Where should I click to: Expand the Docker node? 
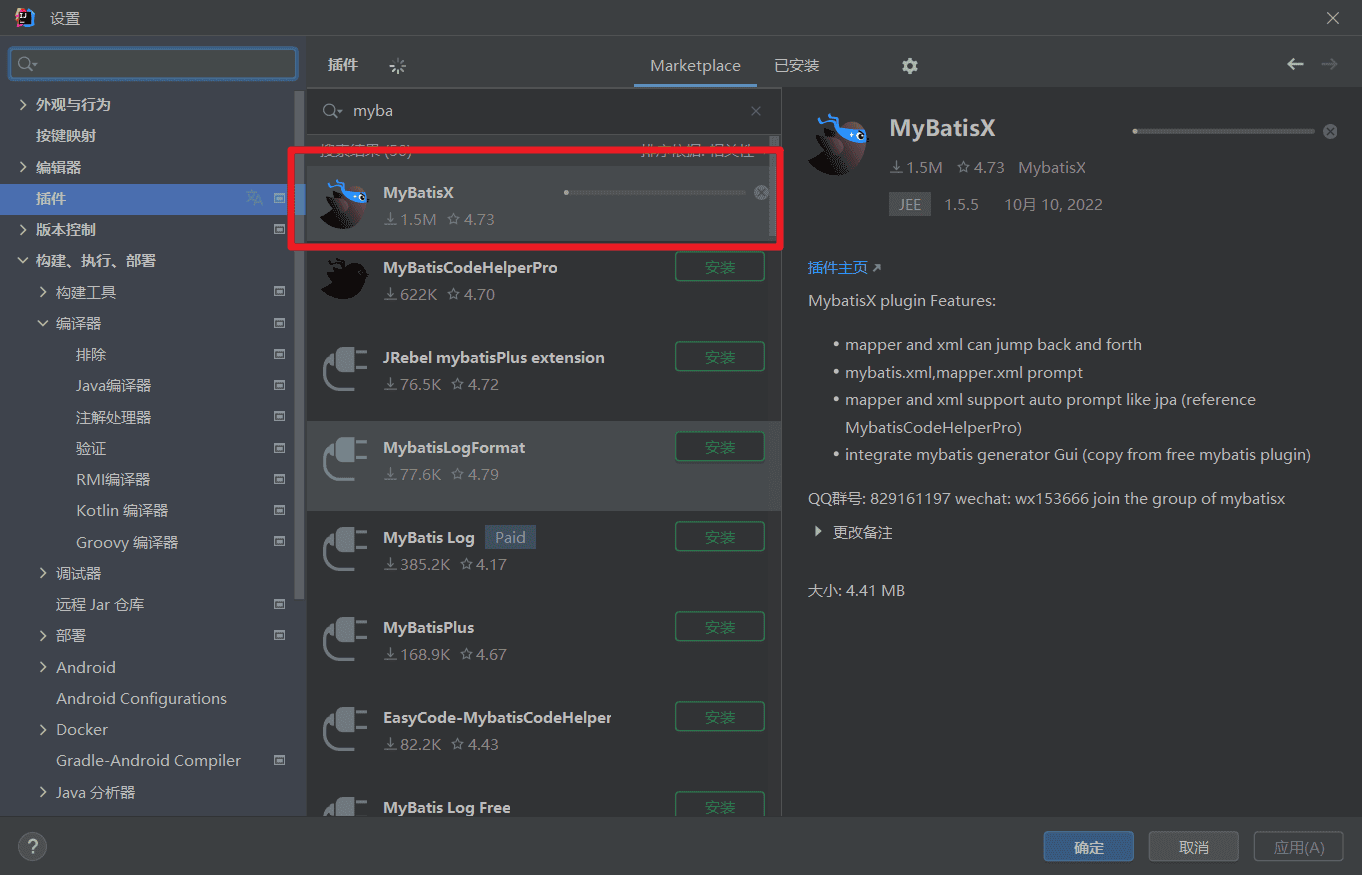[43, 729]
